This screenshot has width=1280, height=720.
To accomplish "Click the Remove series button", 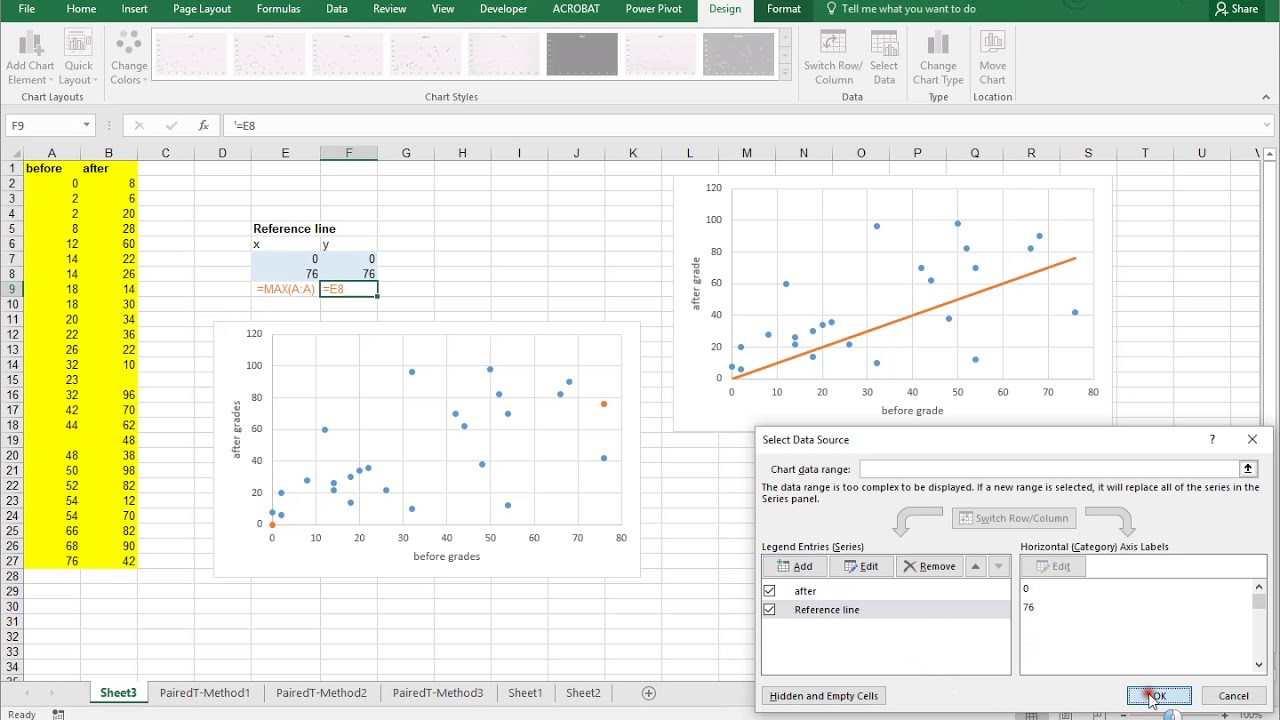I will (x=929, y=566).
